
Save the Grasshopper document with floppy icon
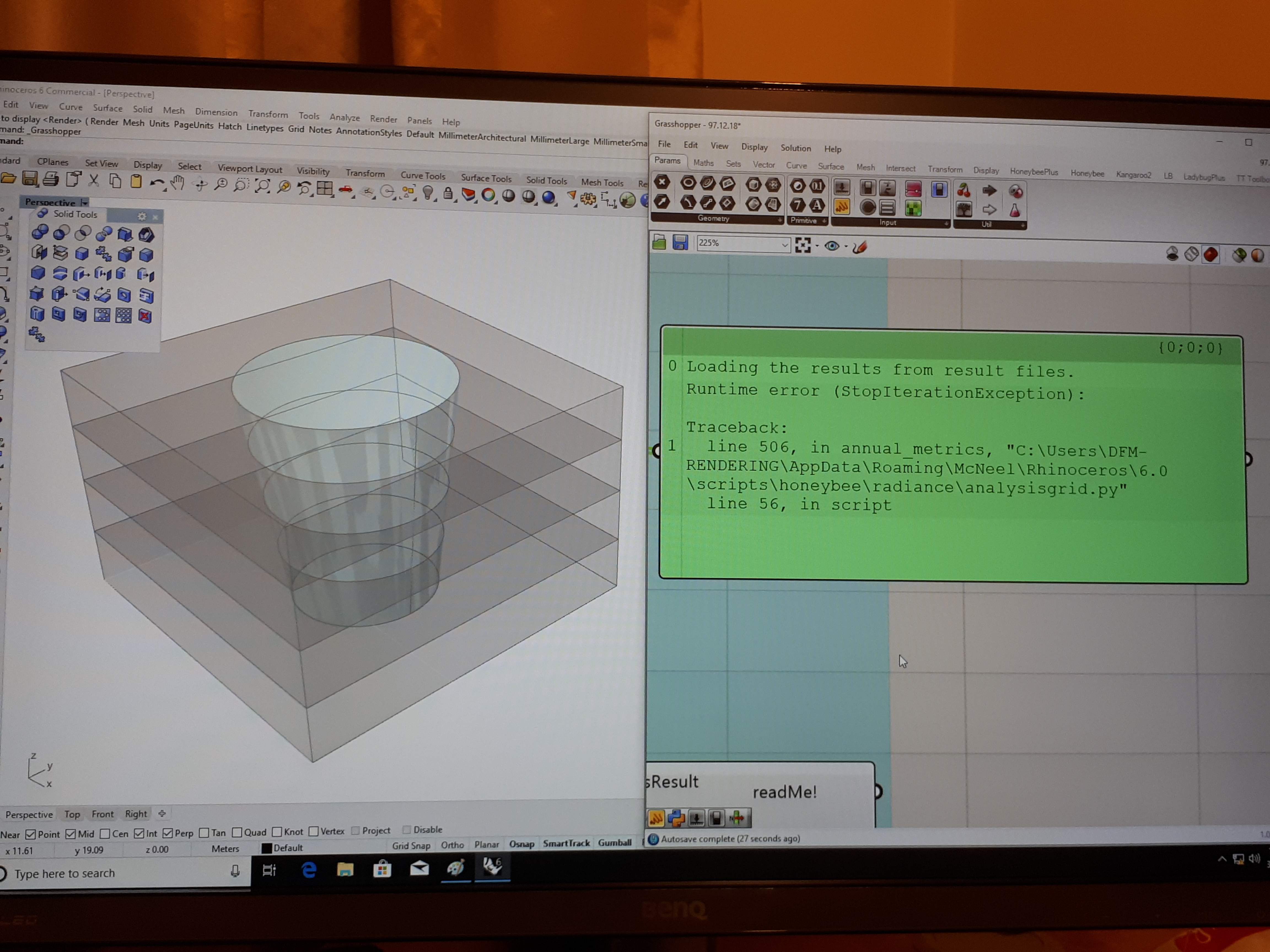680,243
